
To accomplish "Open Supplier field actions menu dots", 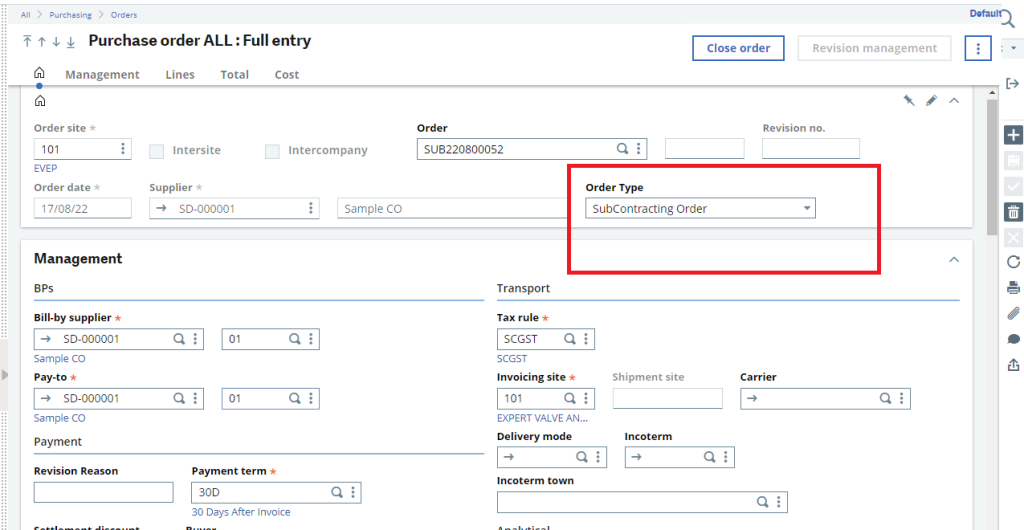I will point(311,208).
